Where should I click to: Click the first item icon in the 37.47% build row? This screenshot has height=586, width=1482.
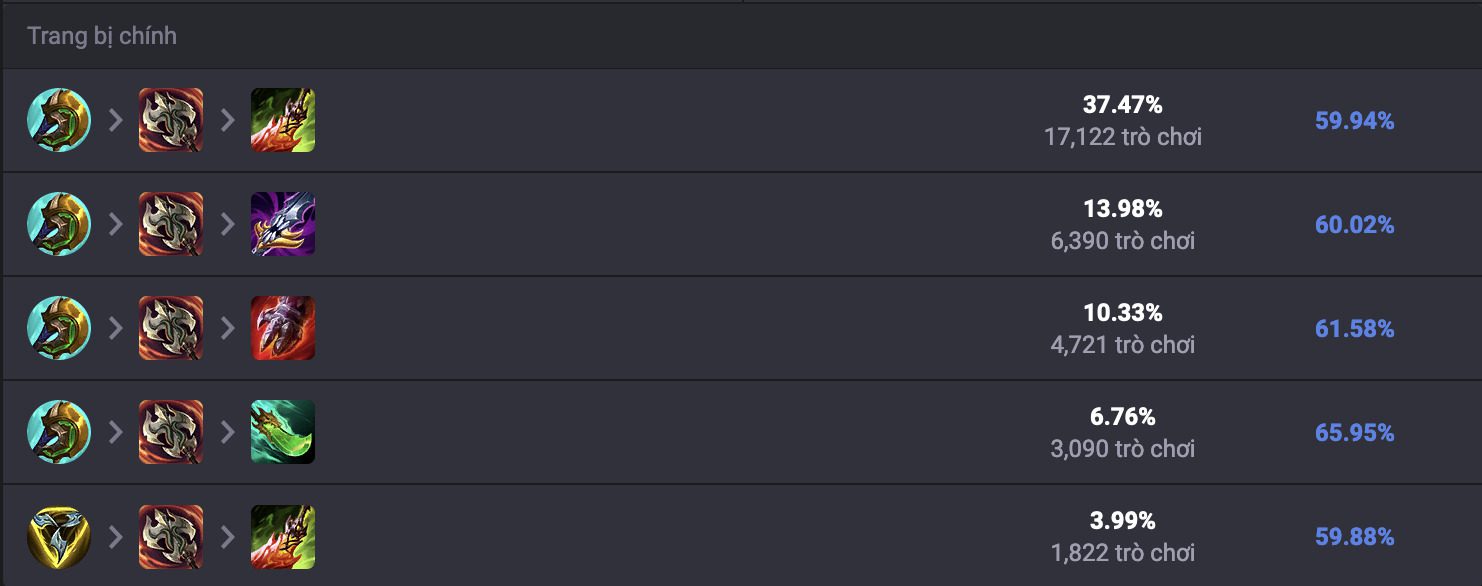click(x=59, y=120)
